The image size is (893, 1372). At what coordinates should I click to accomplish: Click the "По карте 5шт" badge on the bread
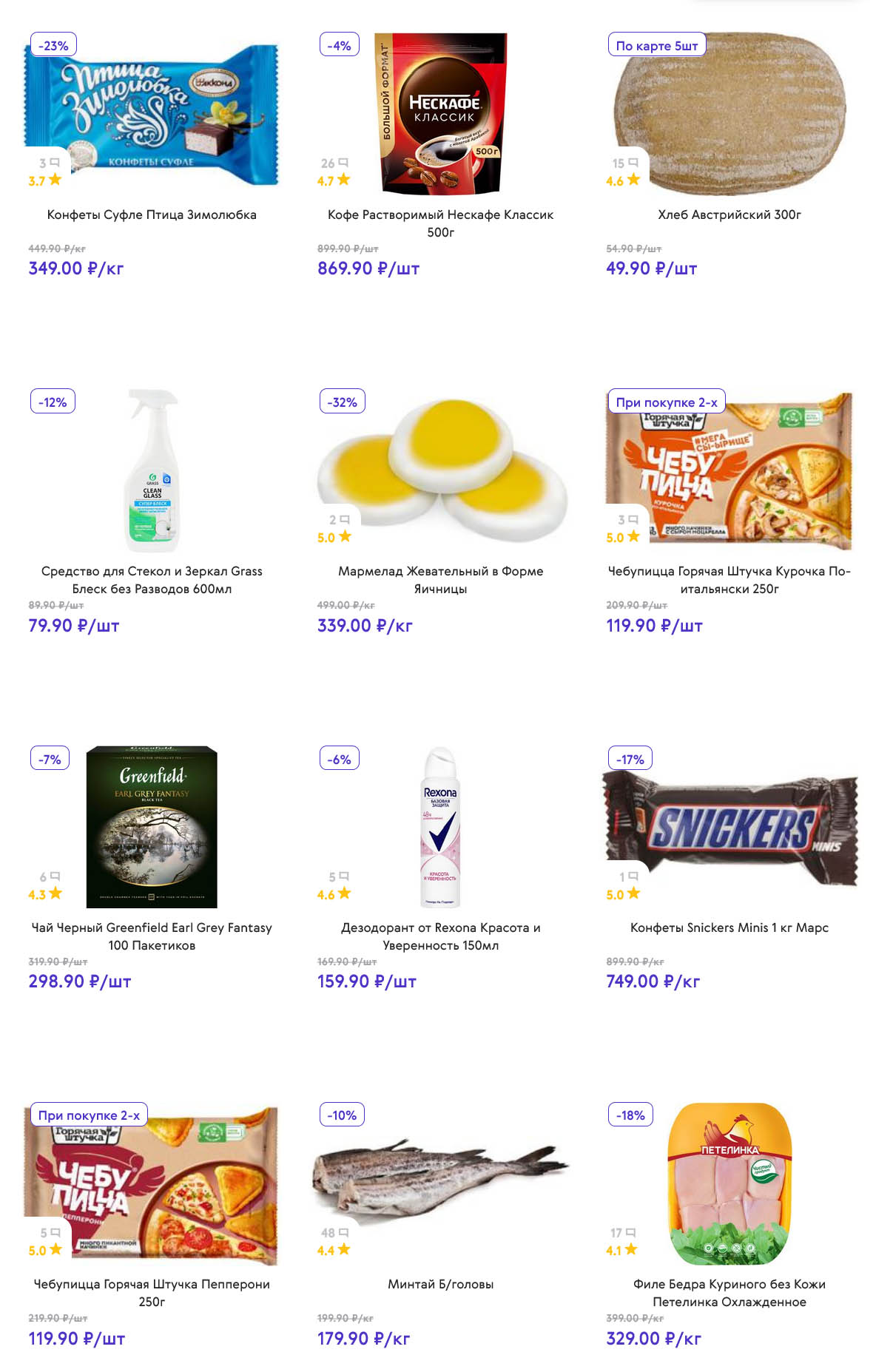[x=657, y=45]
